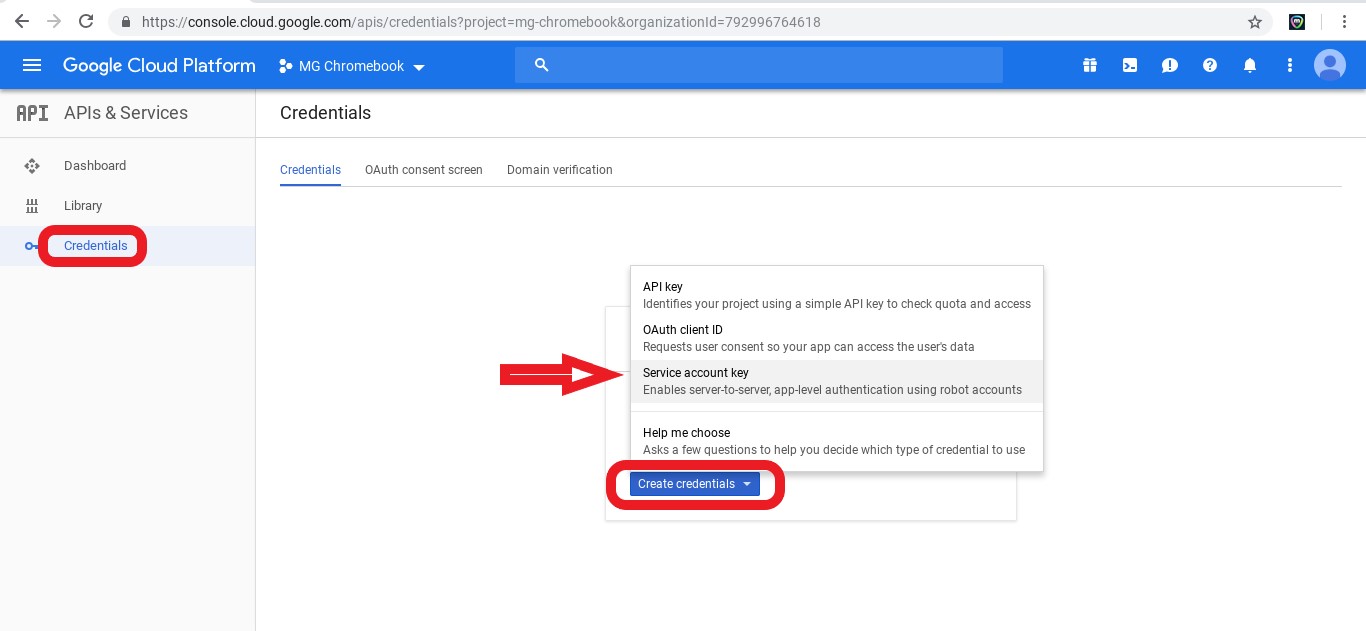
Task: Switch to Domain verification tab
Action: [x=560, y=170]
